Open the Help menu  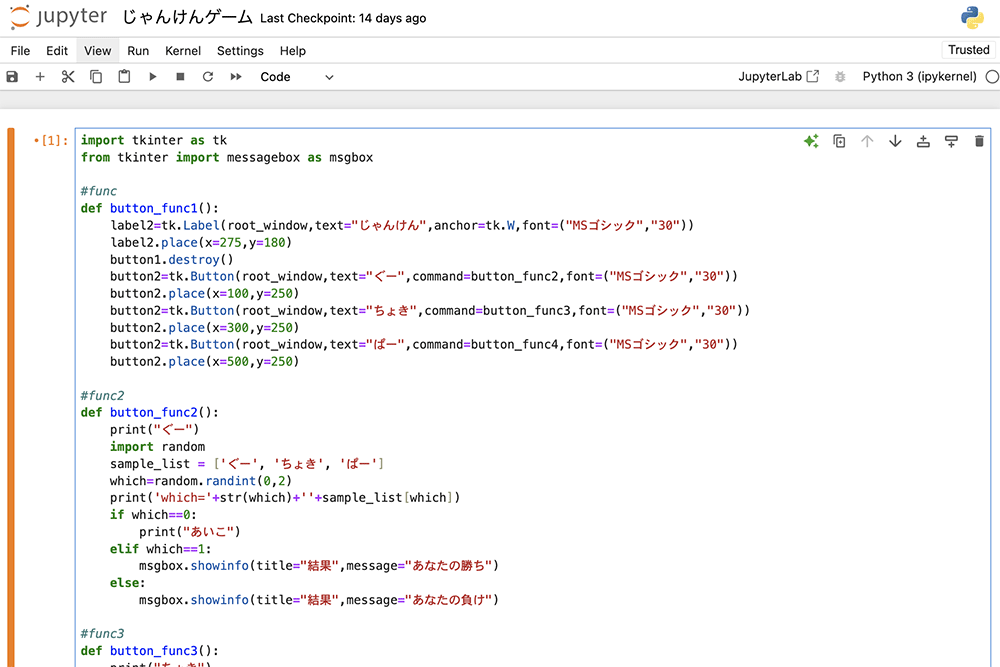pyautogui.click(x=293, y=50)
